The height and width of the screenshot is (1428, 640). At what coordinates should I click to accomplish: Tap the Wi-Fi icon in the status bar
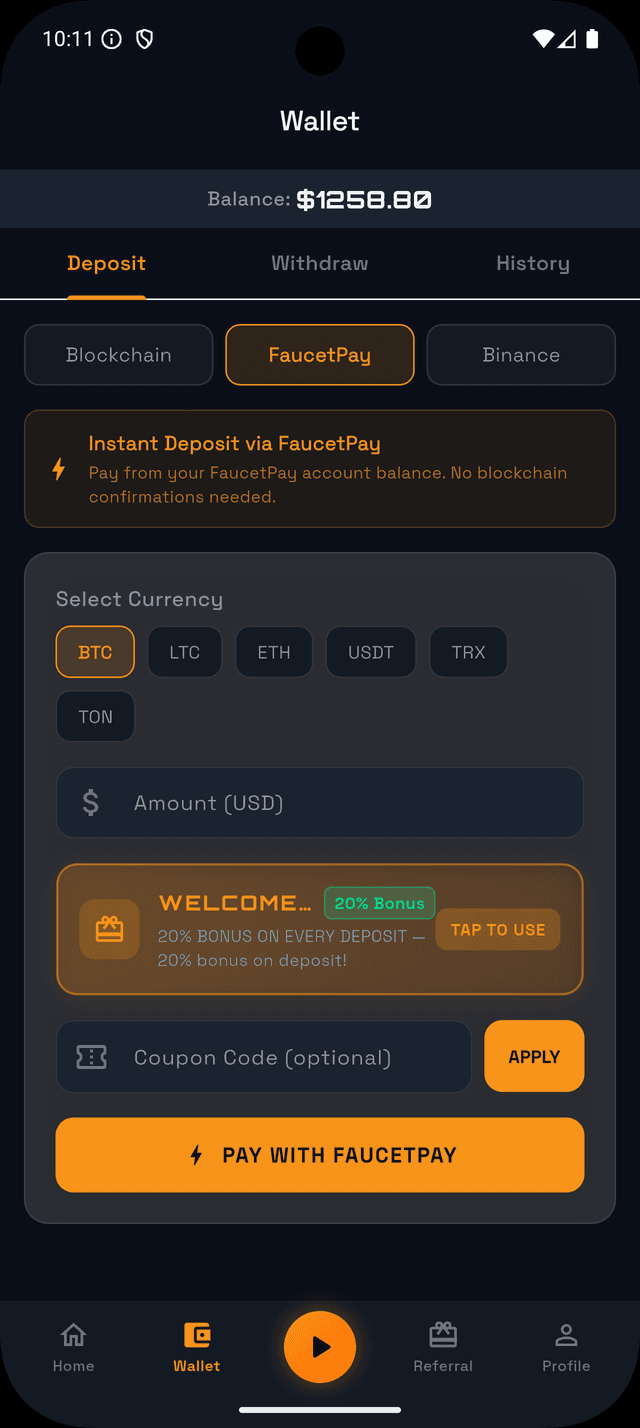click(x=543, y=40)
